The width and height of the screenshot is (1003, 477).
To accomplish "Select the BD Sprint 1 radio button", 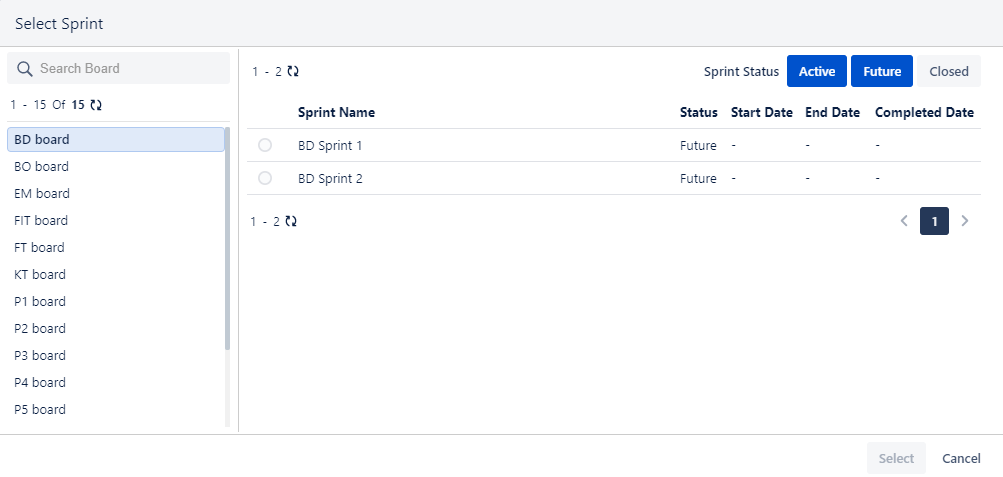I will (x=265, y=146).
